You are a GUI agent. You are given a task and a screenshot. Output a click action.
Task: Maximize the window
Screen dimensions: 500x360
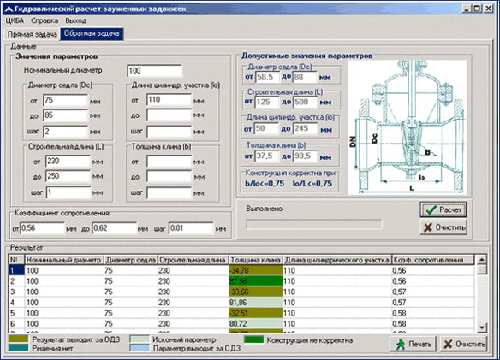478,8
